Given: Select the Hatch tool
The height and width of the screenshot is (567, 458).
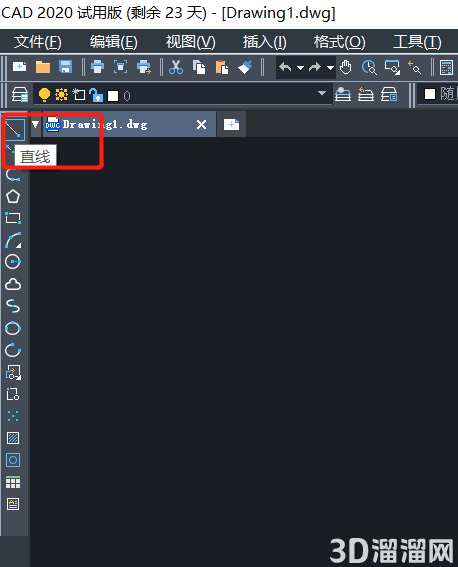Looking at the screenshot, I should pos(13,438).
